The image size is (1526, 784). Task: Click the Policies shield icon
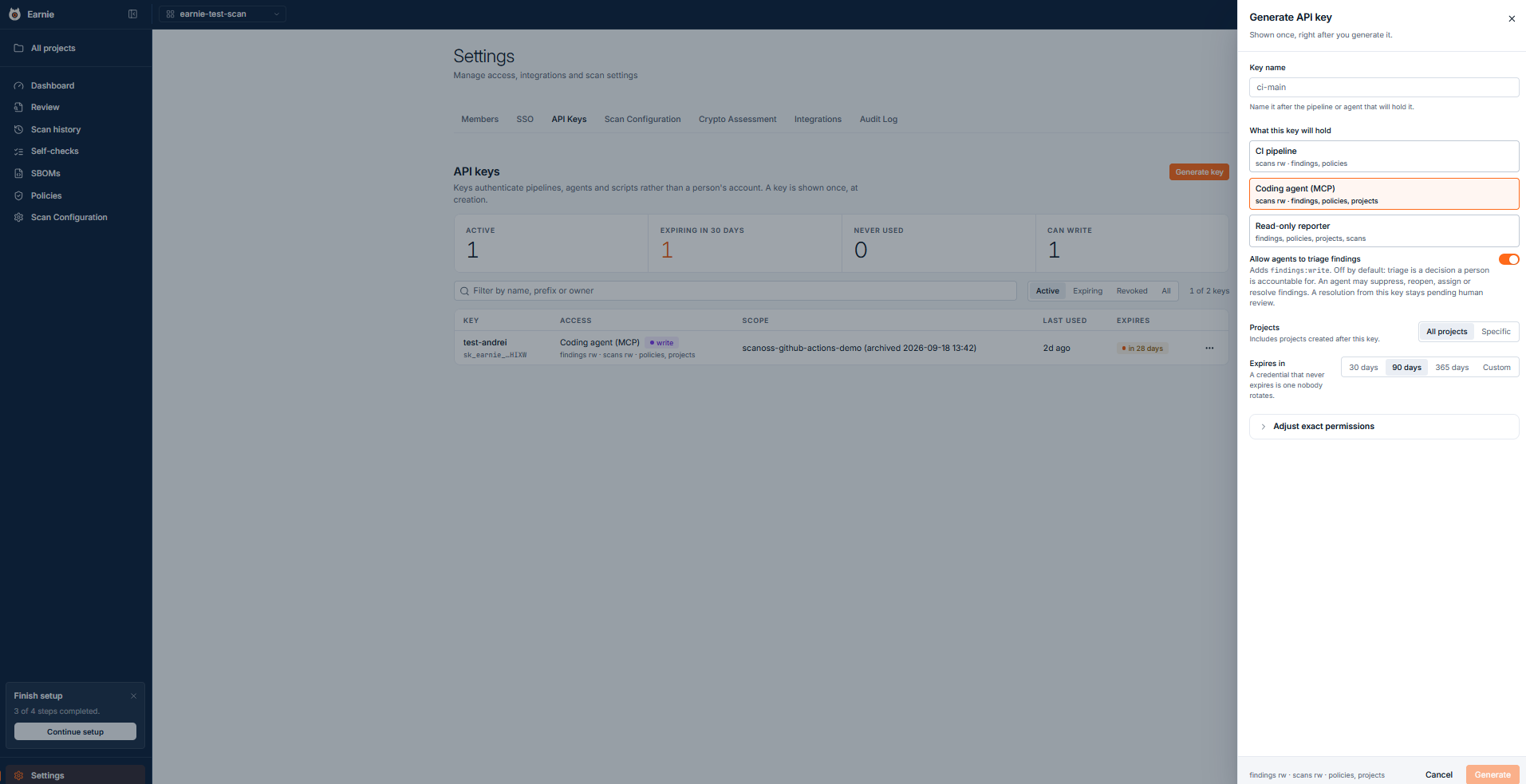click(x=18, y=195)
